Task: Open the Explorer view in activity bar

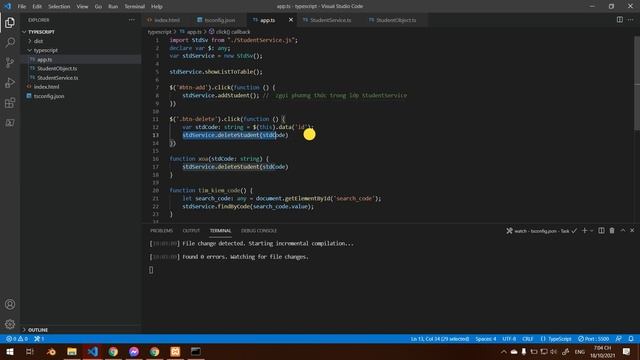Action: click(x=10, y=22)
